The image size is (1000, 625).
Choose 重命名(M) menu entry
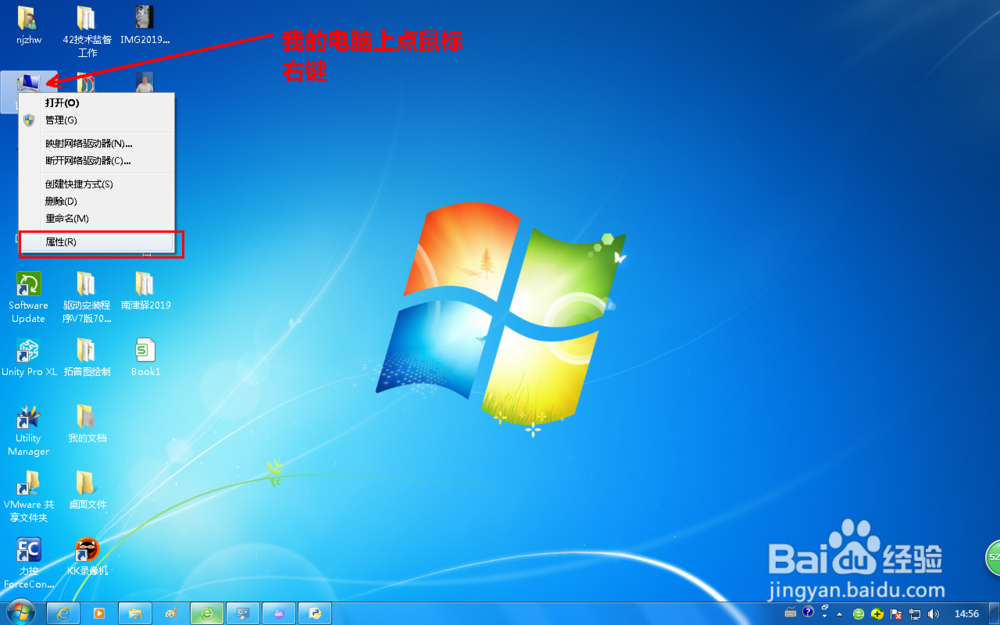(97, 219)
